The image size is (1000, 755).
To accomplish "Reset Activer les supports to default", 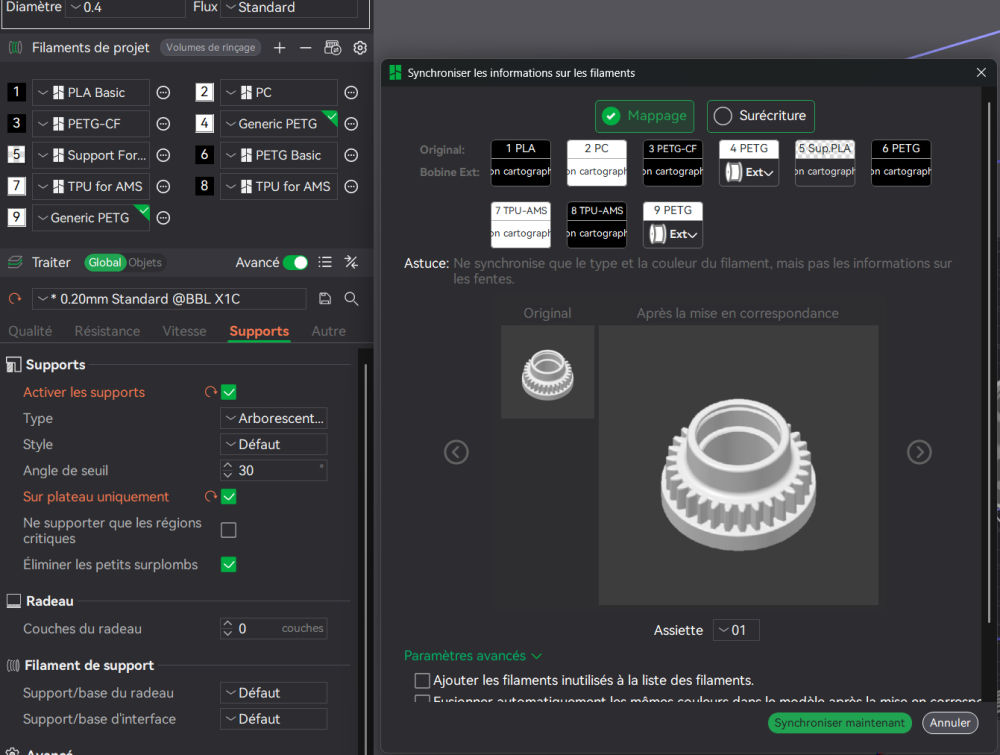I will (210, 392).
